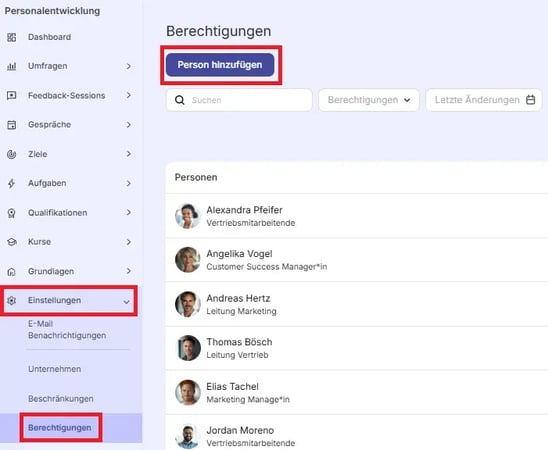The width and height of the screenshot is (548, 450).
Task: Open the Letzte Änderungen date filter
Action: point(484,100)
